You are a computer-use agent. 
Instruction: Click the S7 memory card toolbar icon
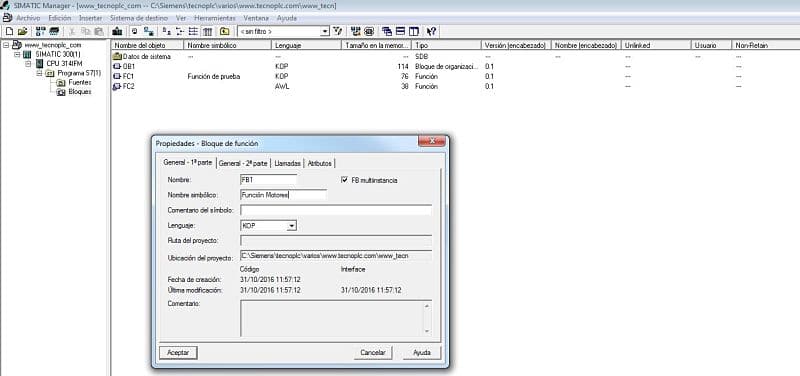(x=53, y=31)
